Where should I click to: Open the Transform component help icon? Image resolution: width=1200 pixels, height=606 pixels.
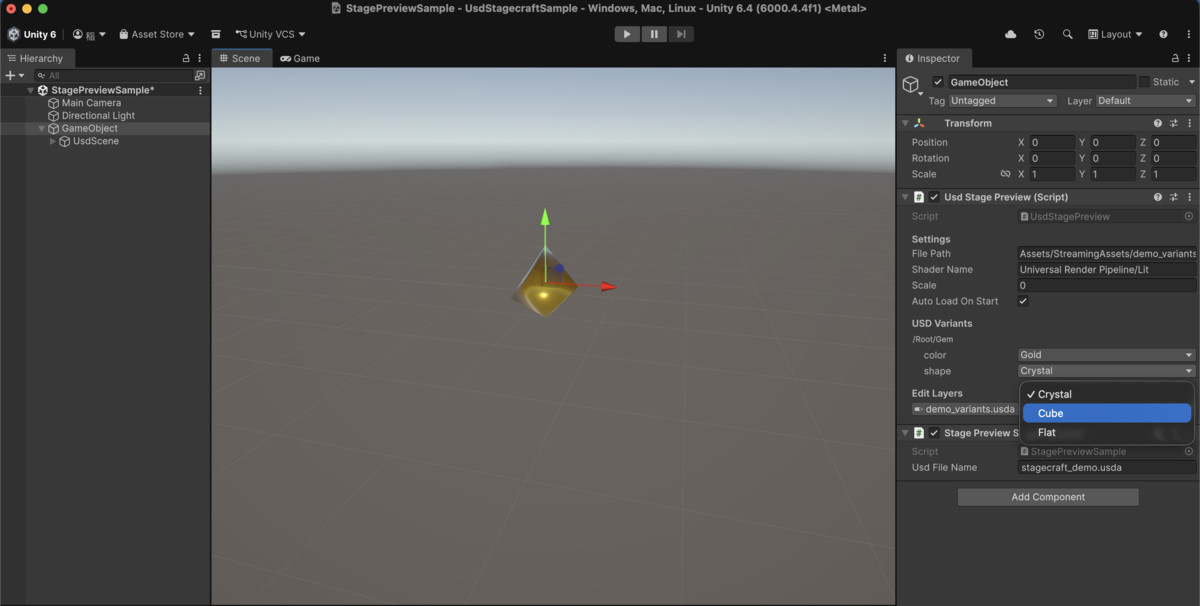tap(1158, 123)
